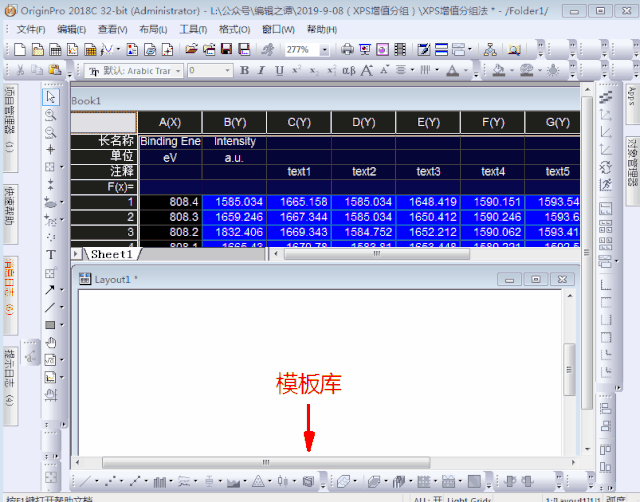Click the cell containing 1832.406
The image size is (640, 502).
pos(235,232)
